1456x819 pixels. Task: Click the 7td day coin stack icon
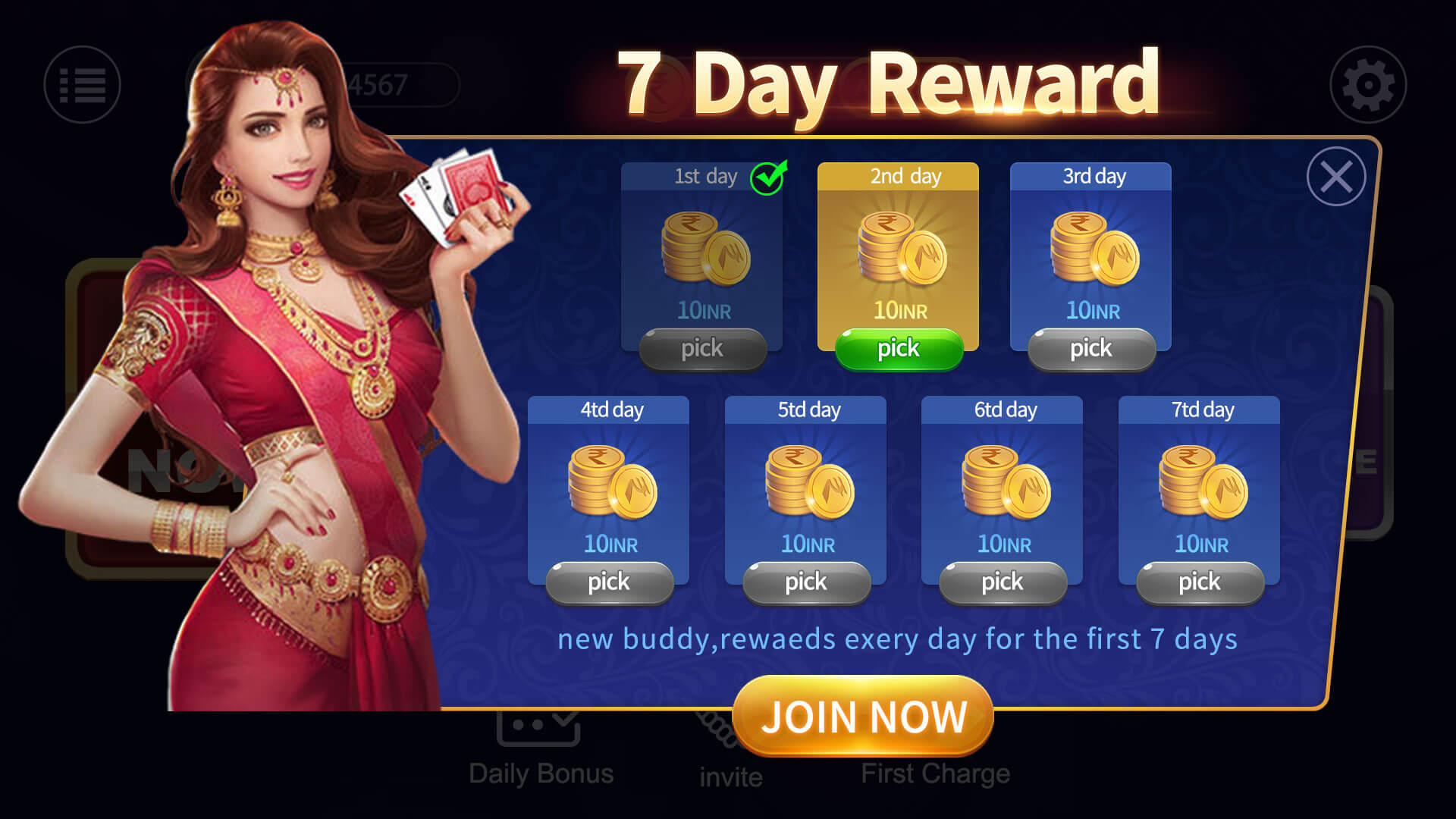pyautogui.click(x=1203, y=482)
